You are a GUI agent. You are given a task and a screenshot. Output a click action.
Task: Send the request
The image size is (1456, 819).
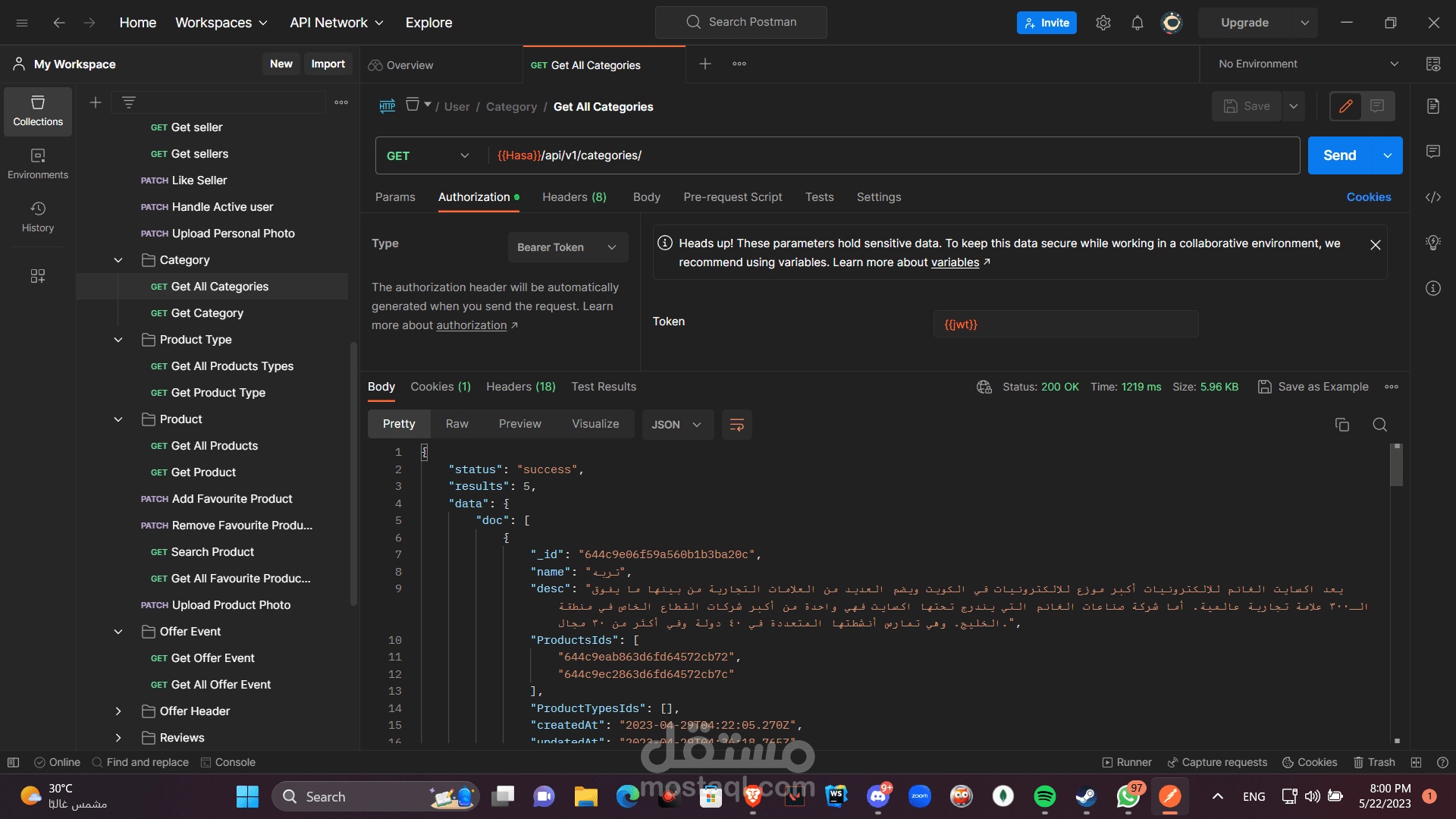coord(1340,155)
